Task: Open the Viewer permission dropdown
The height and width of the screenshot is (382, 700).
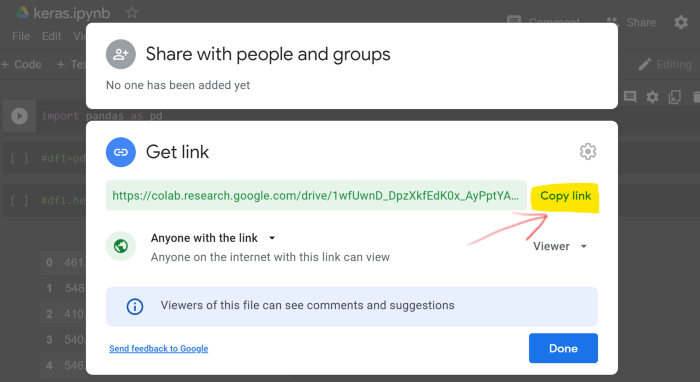Action: pos(560,246)
